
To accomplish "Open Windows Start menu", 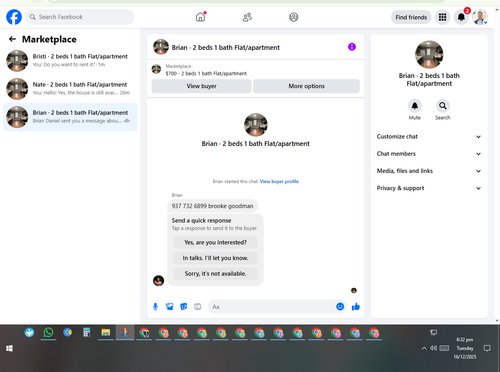I will click(x=9, y=348).
